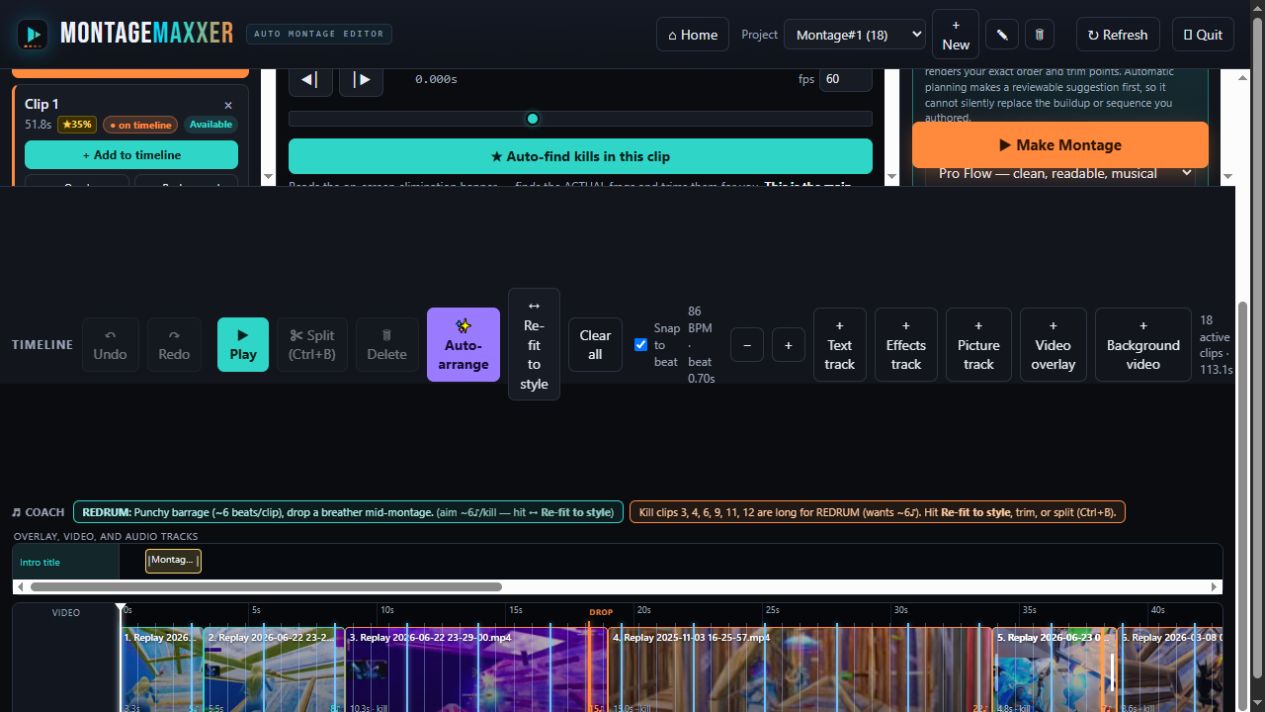Delete selected timeline clip

(387, 345)
